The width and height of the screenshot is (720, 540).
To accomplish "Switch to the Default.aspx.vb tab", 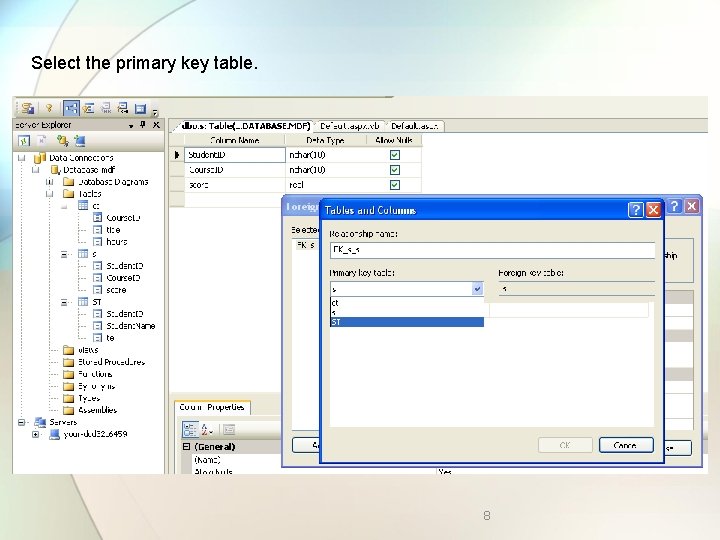I will [350, 126].
